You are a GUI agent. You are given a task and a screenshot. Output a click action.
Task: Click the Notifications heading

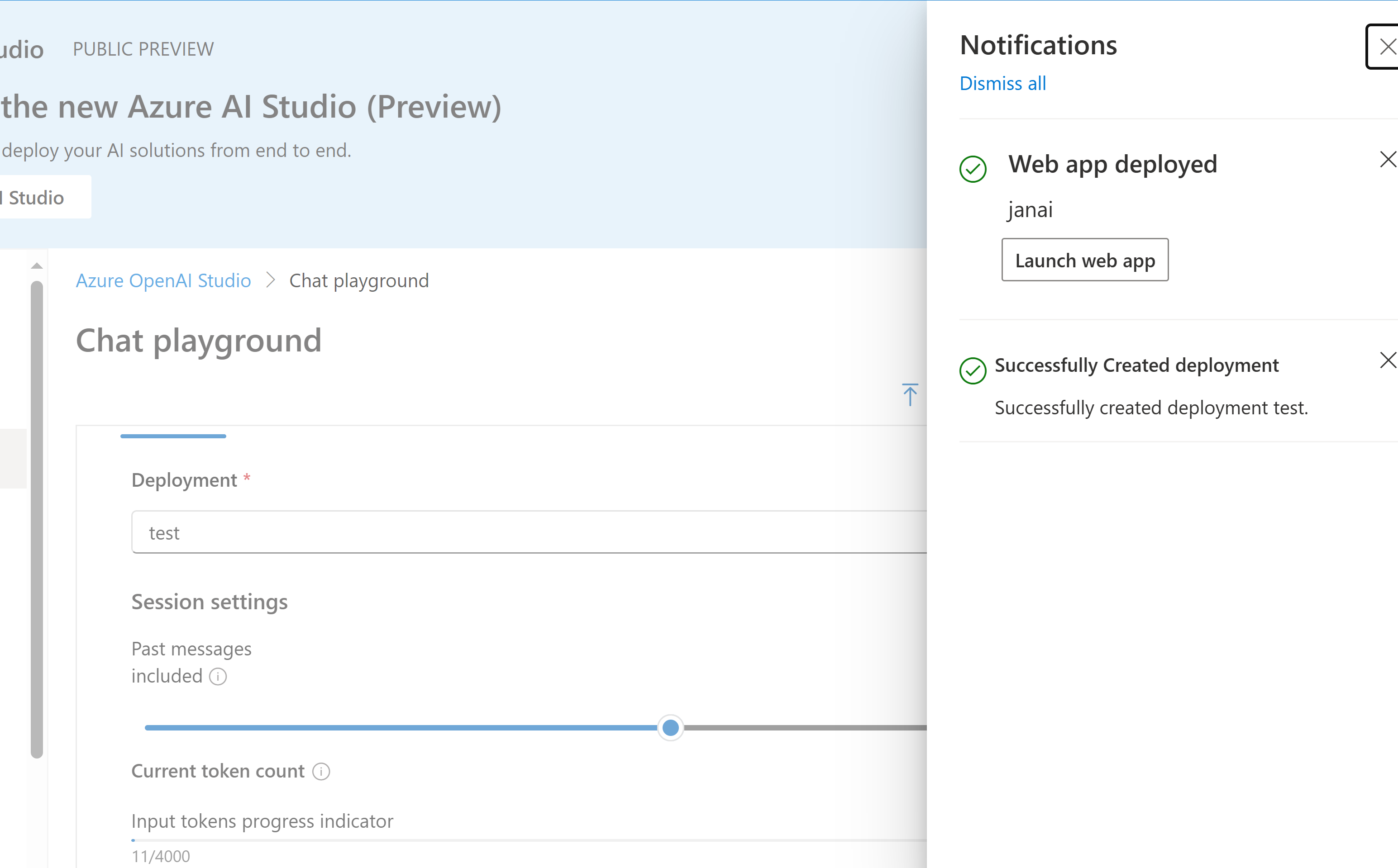click(1039, 45)
